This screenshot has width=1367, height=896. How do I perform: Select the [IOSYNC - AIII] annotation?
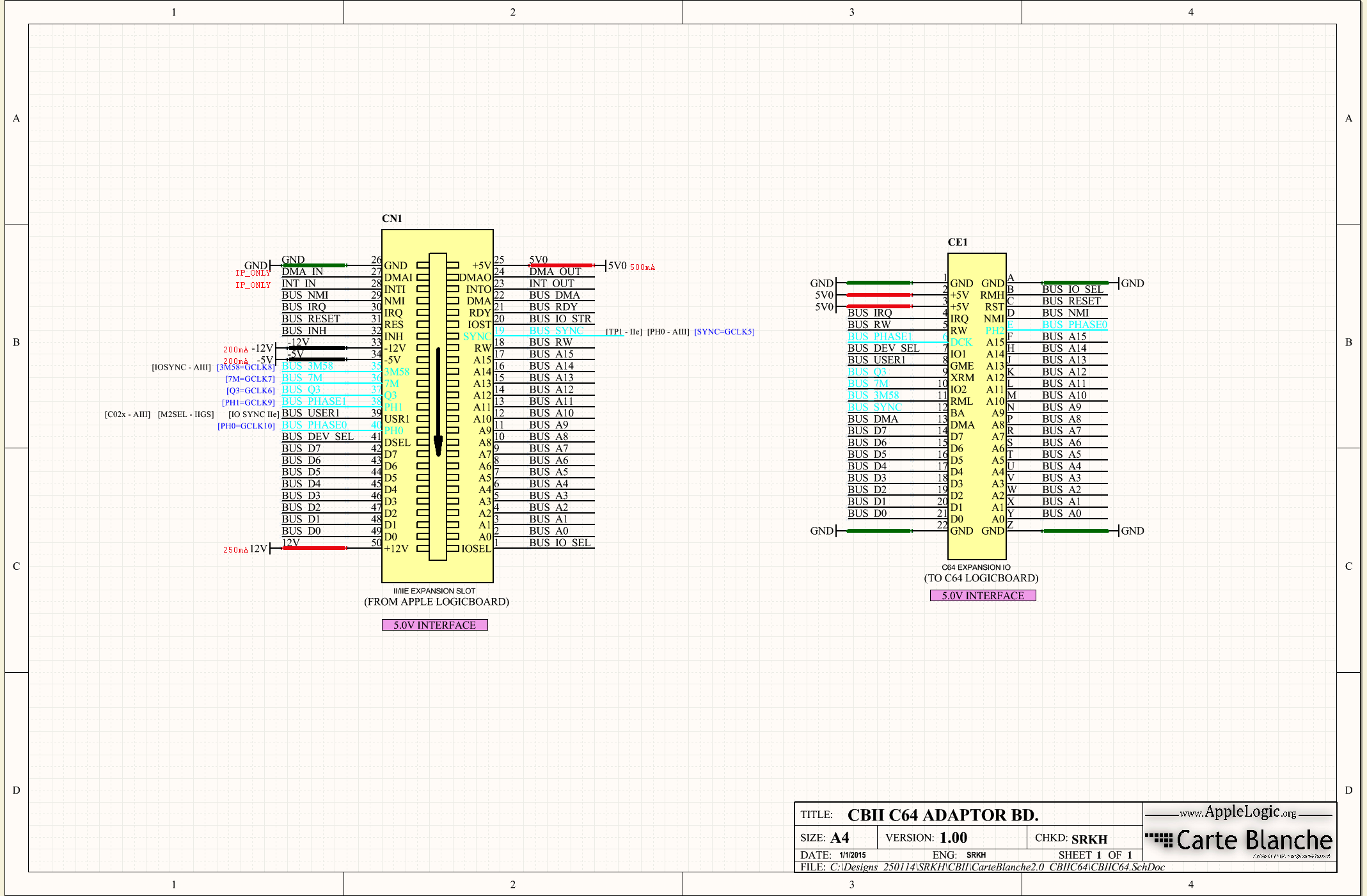point(182,367)
